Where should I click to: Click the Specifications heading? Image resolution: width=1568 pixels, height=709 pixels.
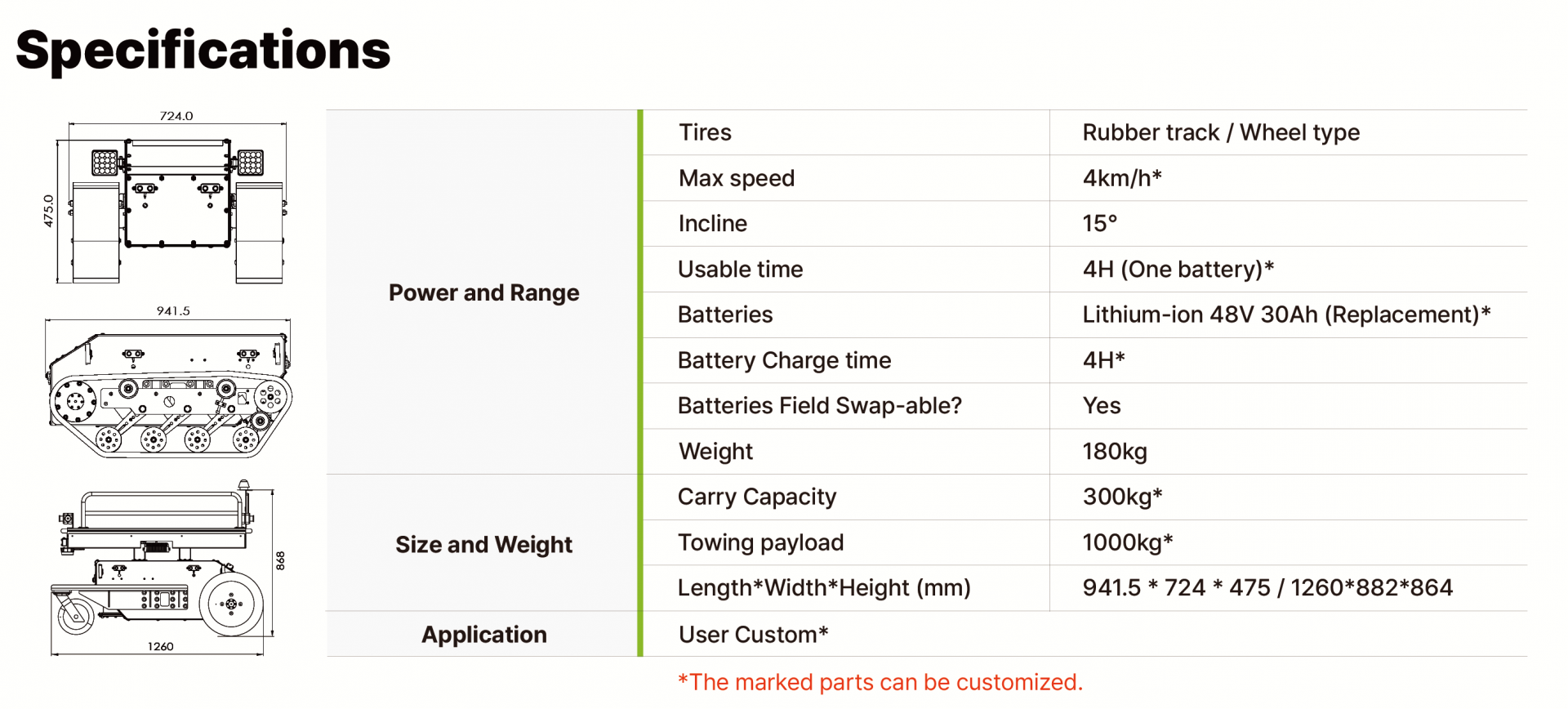tap(203, 51)
